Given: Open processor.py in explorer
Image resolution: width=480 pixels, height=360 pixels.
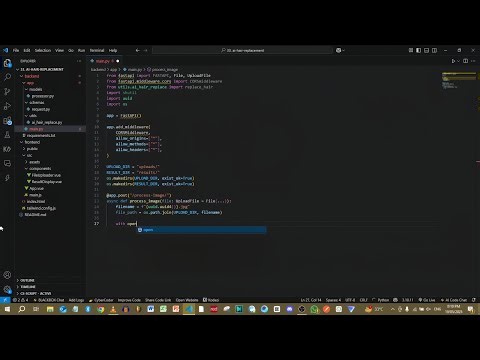Looking at the screenshot, I should (43, 96).
